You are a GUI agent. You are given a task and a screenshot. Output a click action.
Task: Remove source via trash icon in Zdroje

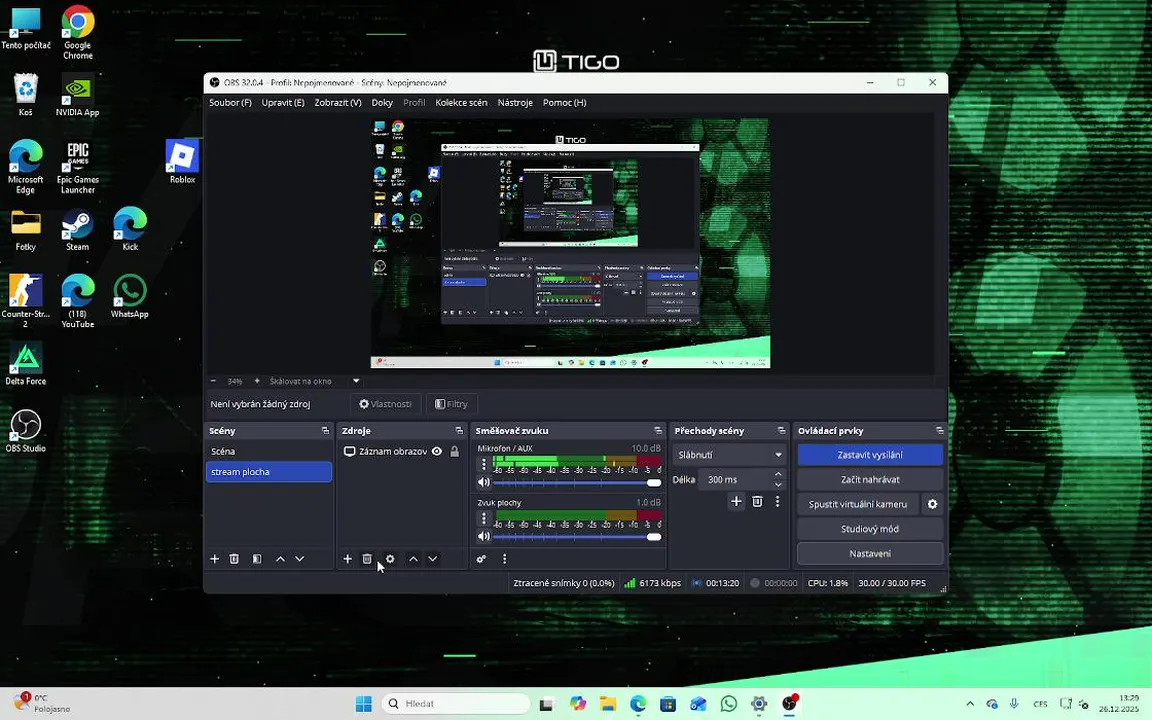(x=367, y=559)
